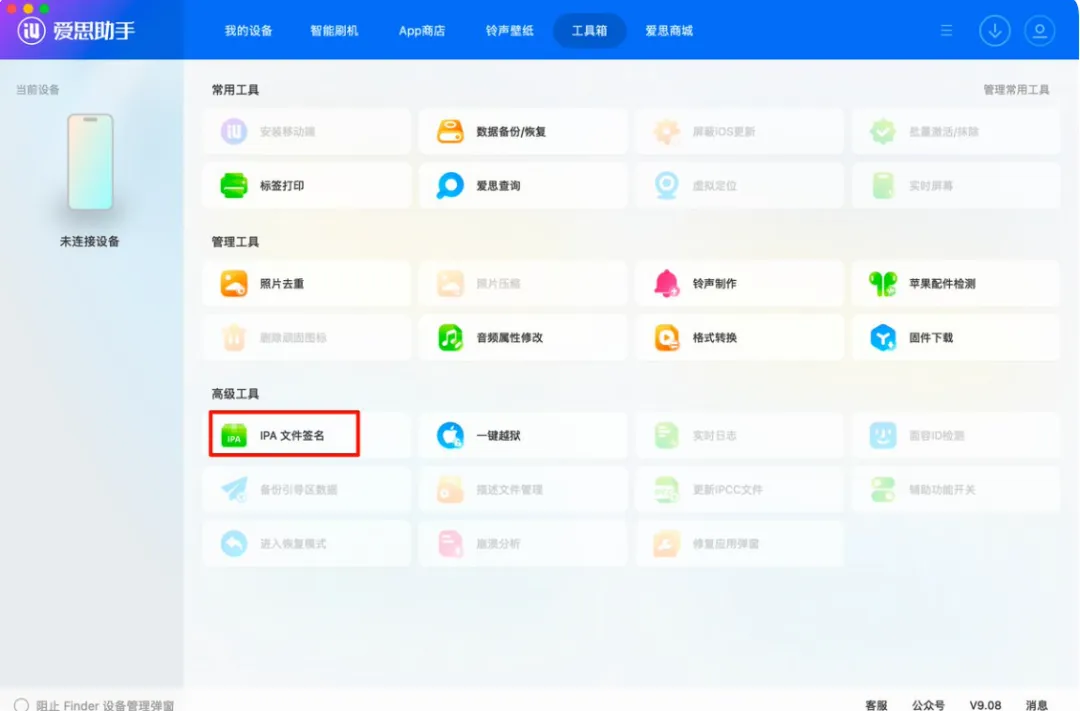1080x711 pixels.
Task: Open the 照片压缩 tool
Action: (523, 283)
